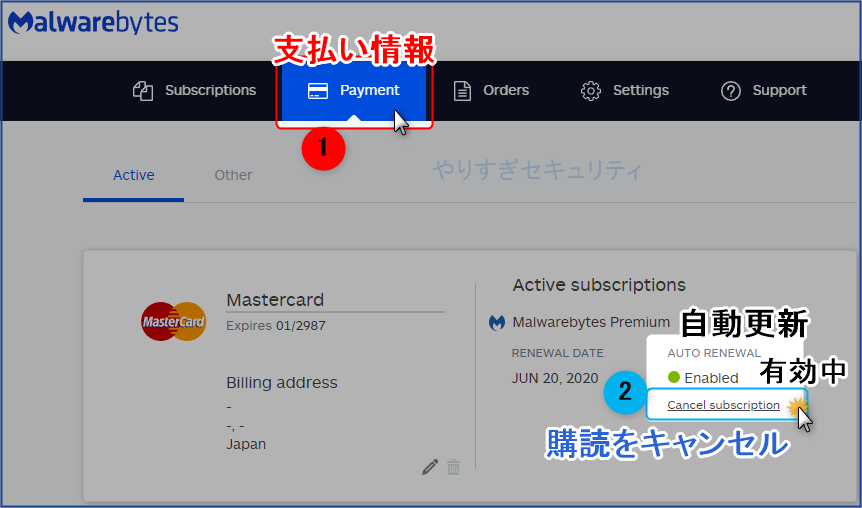Select the AUTO RENEWAL label
862x508 pixels.
[714, 353]
